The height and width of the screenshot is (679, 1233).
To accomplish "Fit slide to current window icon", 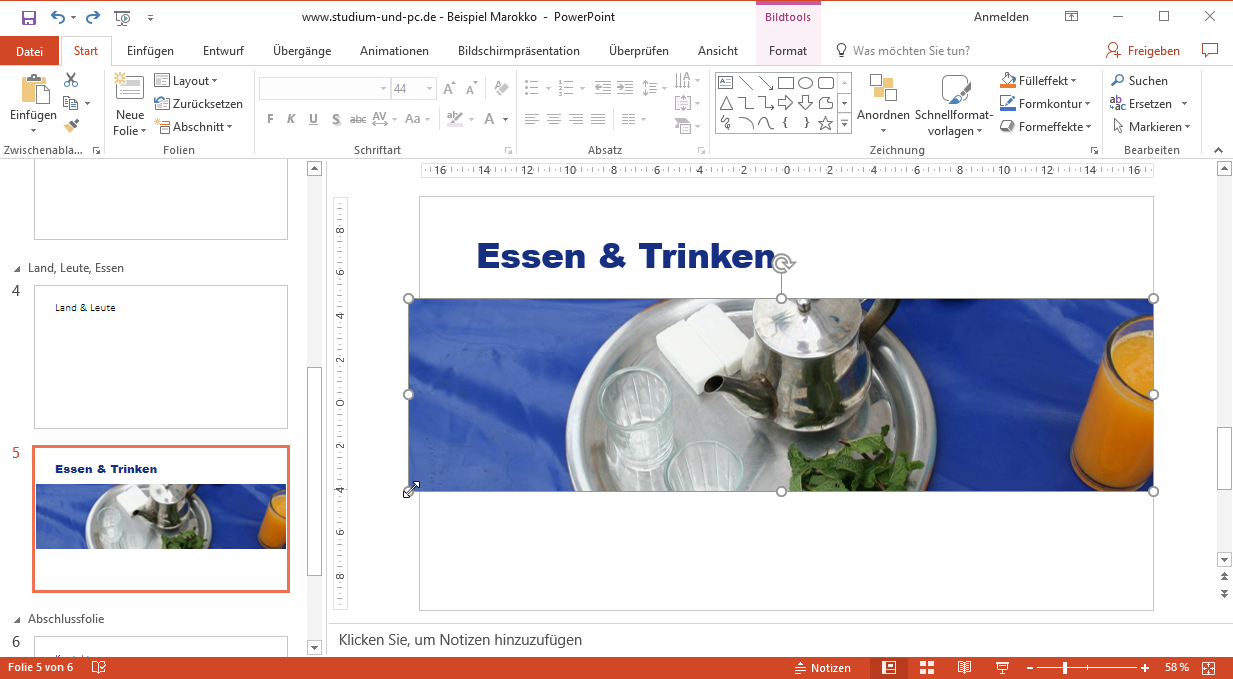I will click(x=1208, y=667).
